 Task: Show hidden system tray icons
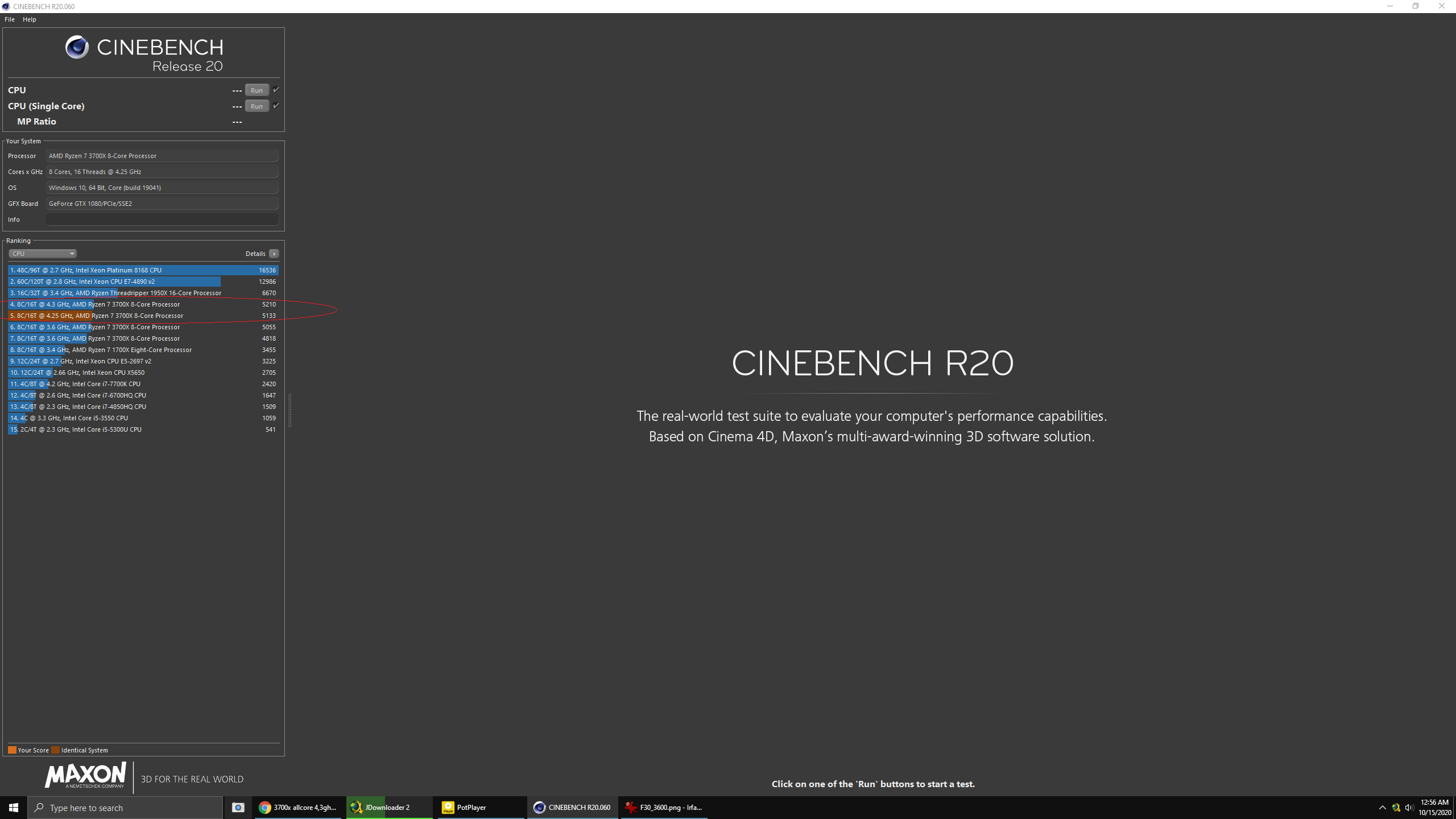1382,807
